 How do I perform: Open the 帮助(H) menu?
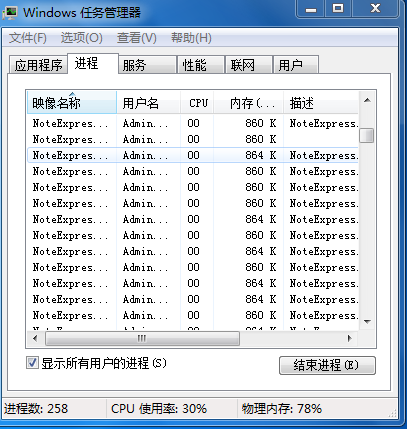pyautogui.click(x=191, y=38)
